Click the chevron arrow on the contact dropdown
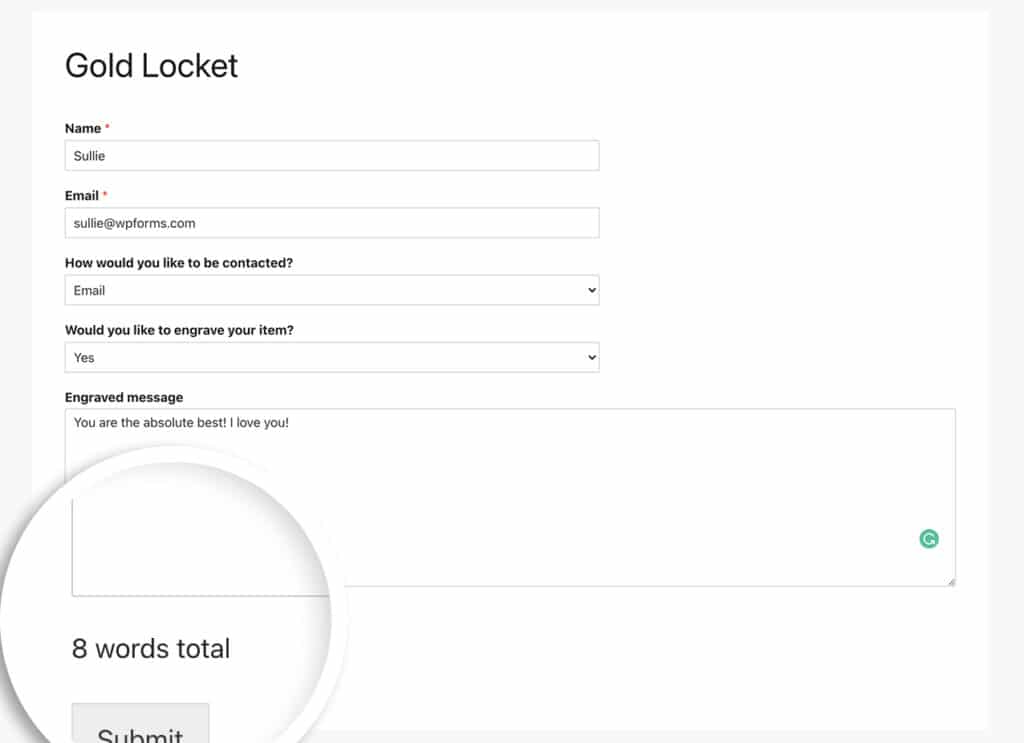The image size is (1024, 743). [592, 290]
